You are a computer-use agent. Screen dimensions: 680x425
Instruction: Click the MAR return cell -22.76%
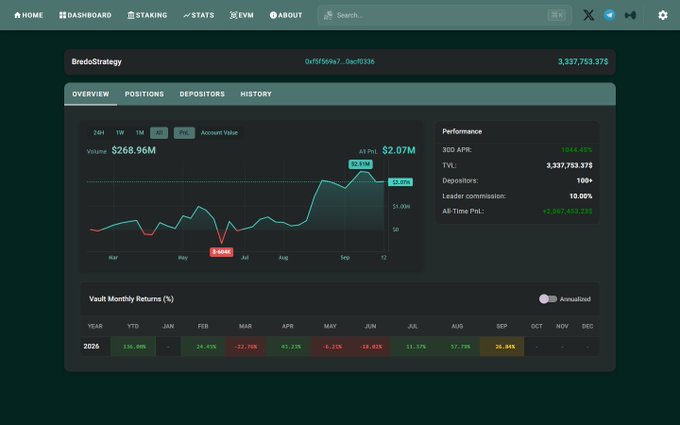(x=245, y=347)
